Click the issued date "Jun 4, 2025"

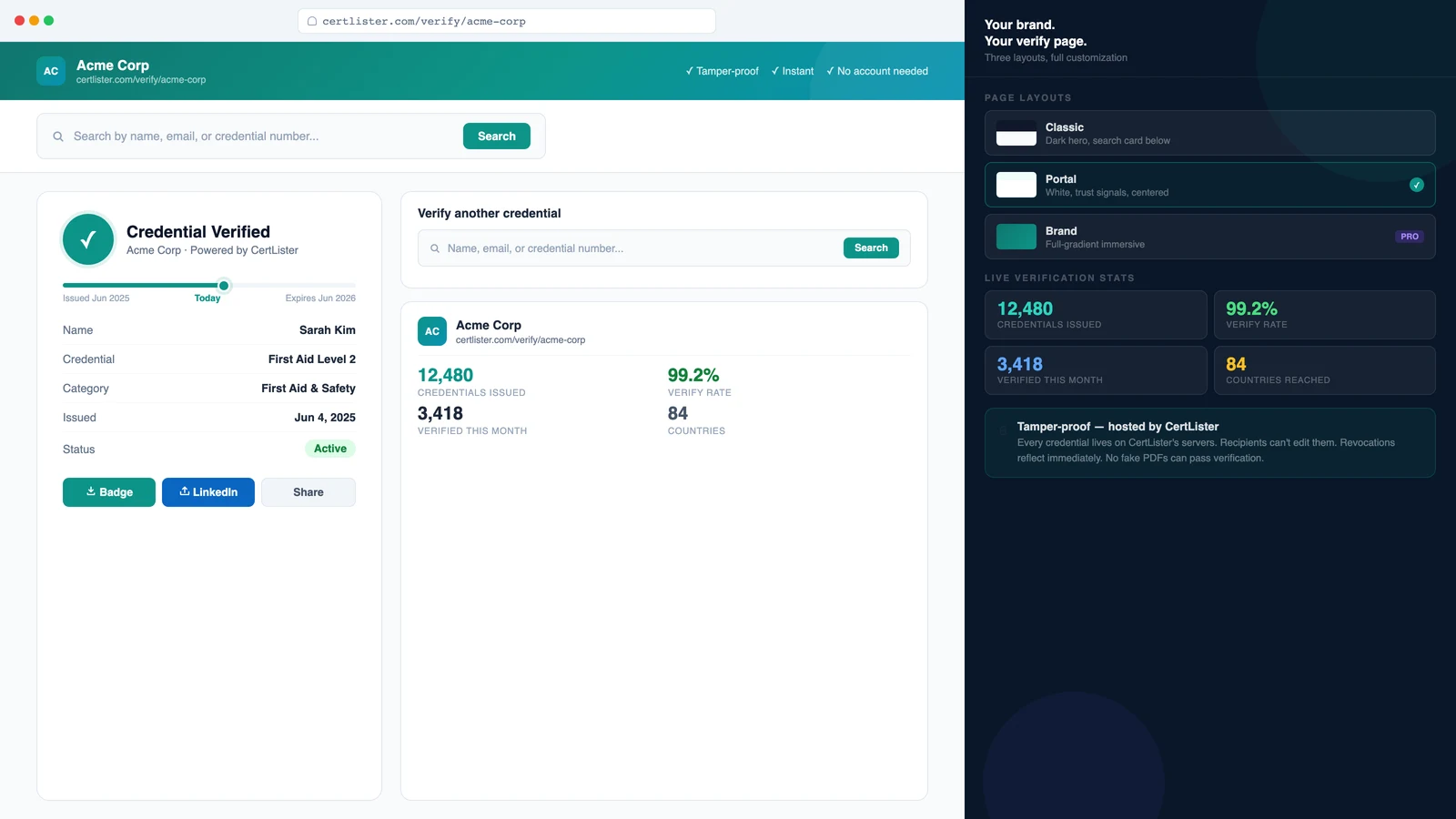click(325, 418)
